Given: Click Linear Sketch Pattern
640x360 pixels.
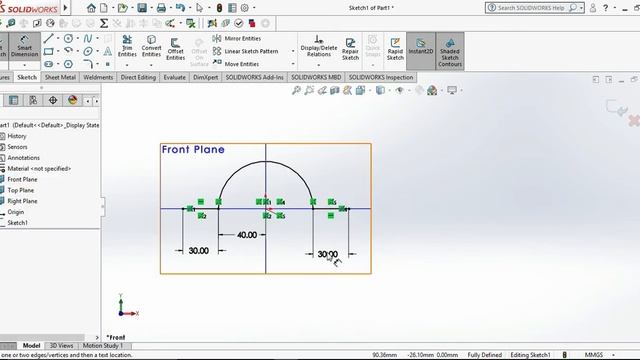Looking at the screenshot, I should coord(245,51).
